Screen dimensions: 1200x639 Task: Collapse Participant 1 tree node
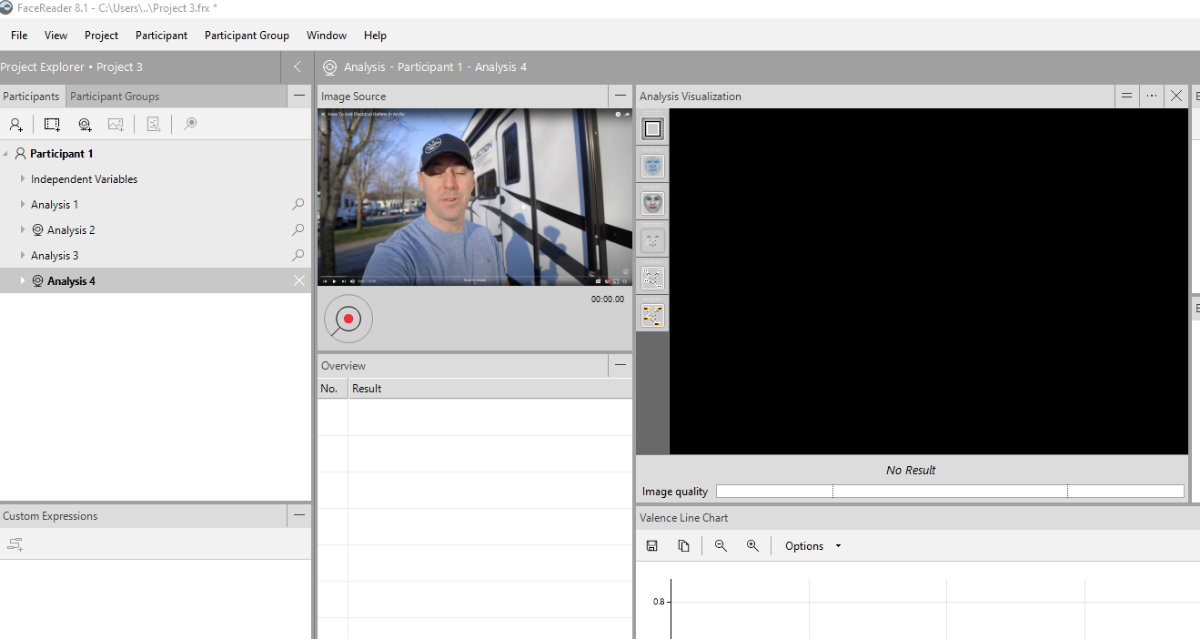pyautogui.click(x=6, y=154)
